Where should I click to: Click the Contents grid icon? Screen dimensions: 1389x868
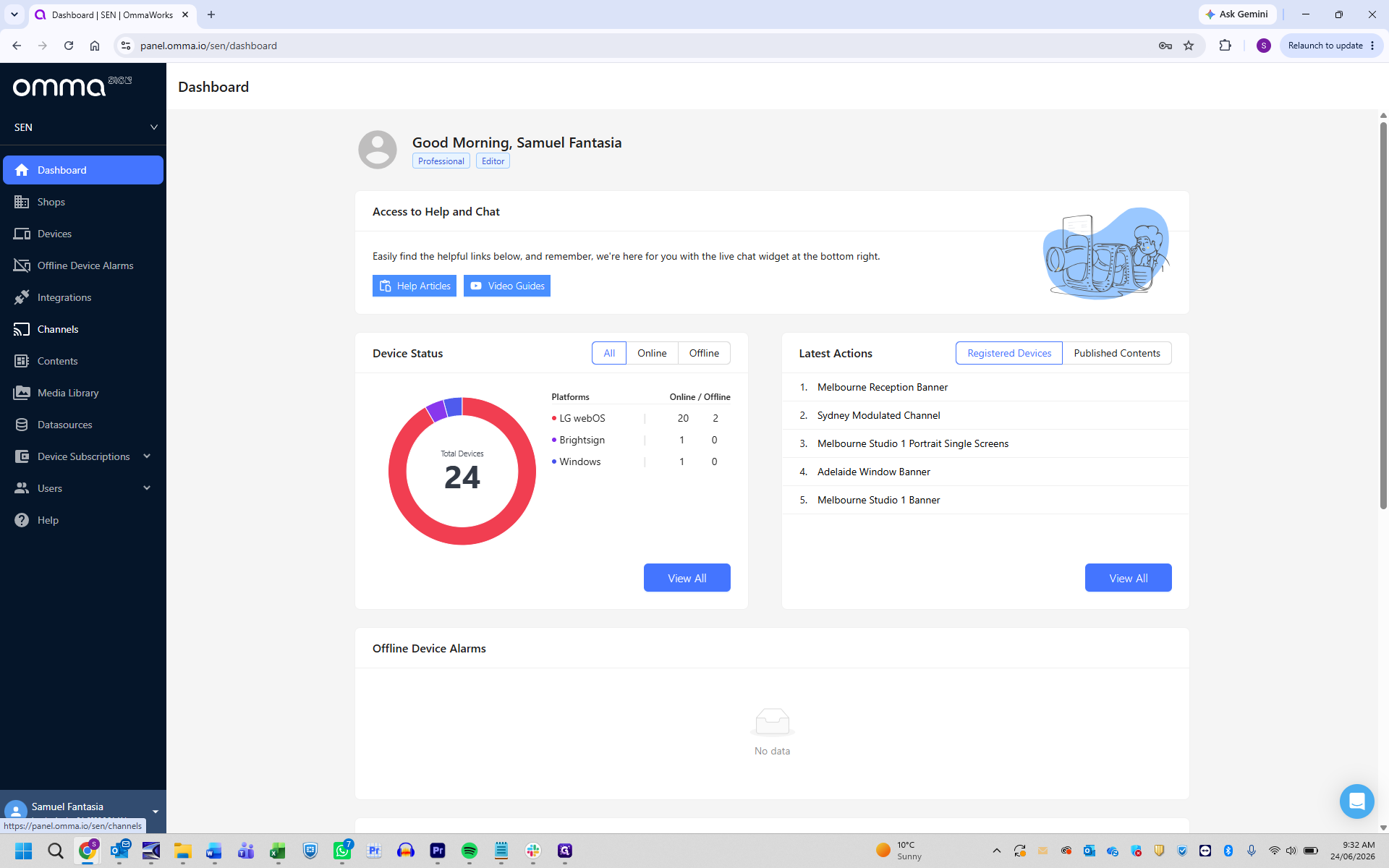22,361
